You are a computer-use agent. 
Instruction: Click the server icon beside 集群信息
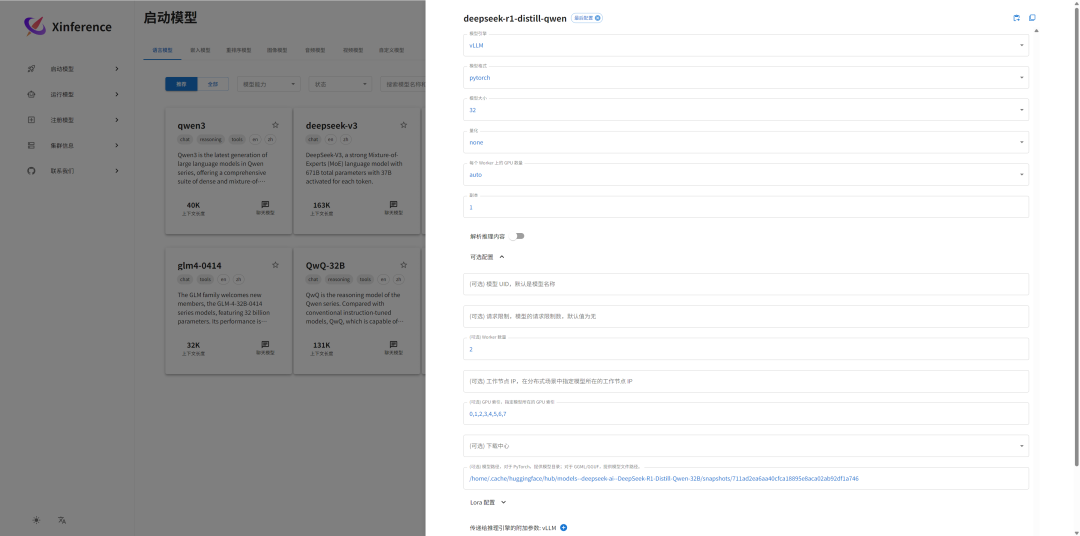pos(31,145)
